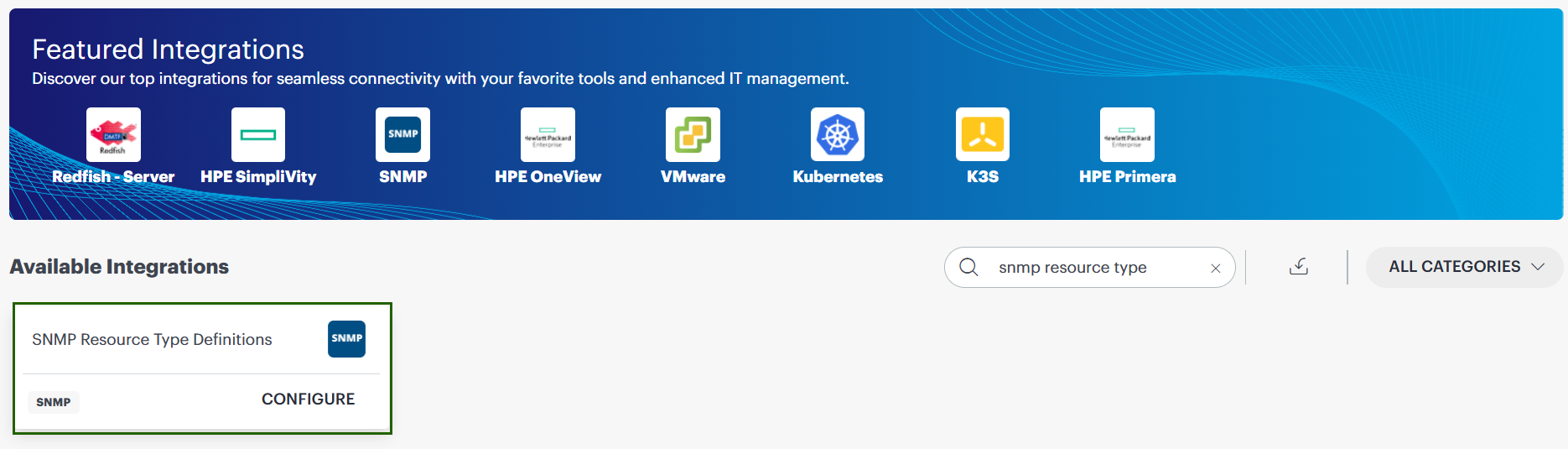Click the SNMP logo on the card
This screenshot has height=449, width=1568.
[x=346, y=339]
